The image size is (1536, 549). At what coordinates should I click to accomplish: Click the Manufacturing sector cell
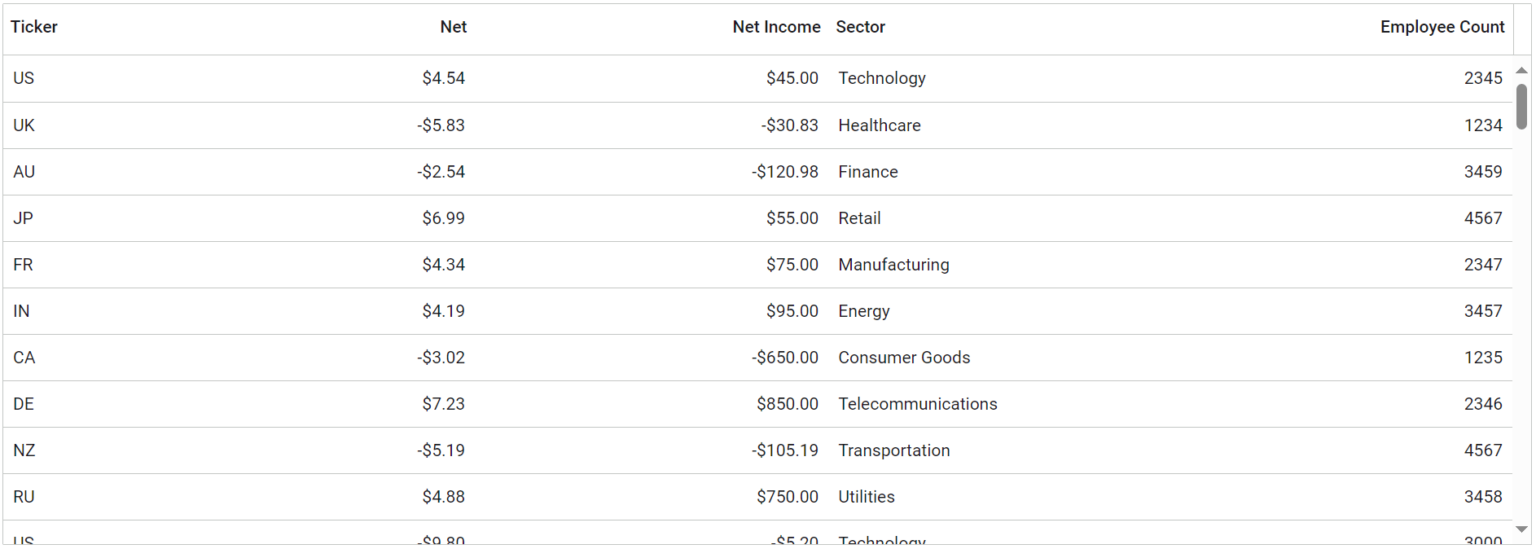click(x=893, y=265)
